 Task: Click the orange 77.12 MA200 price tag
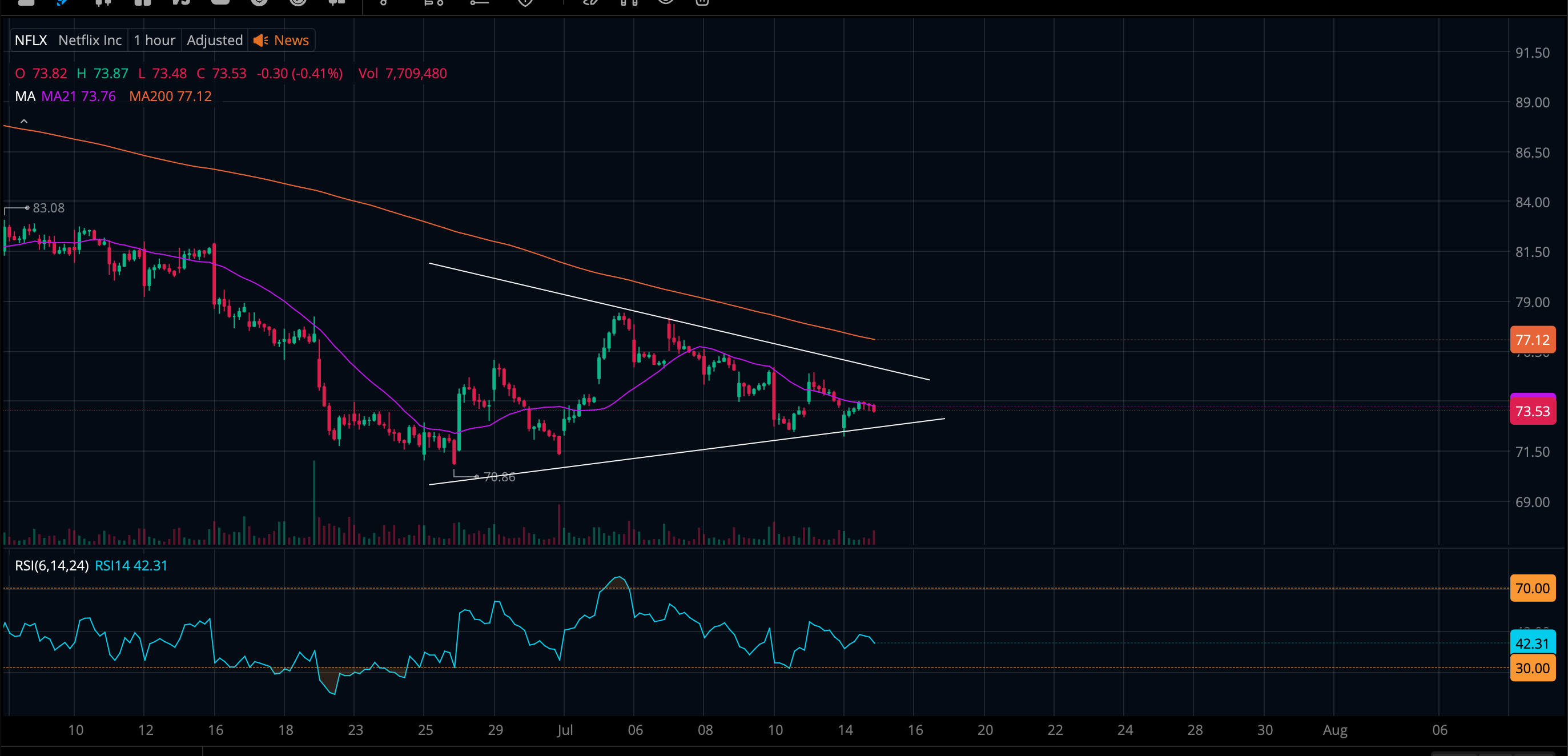[x=1532, y=340]
